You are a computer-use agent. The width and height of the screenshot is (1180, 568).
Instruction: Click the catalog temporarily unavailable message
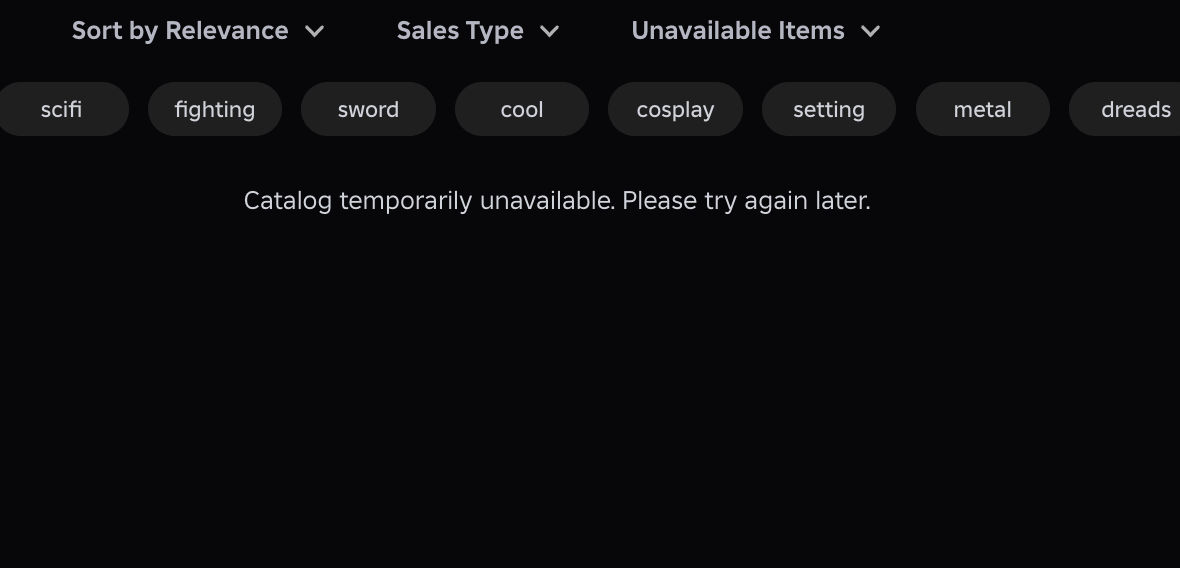pyautogui.click(x=430, y=201)
